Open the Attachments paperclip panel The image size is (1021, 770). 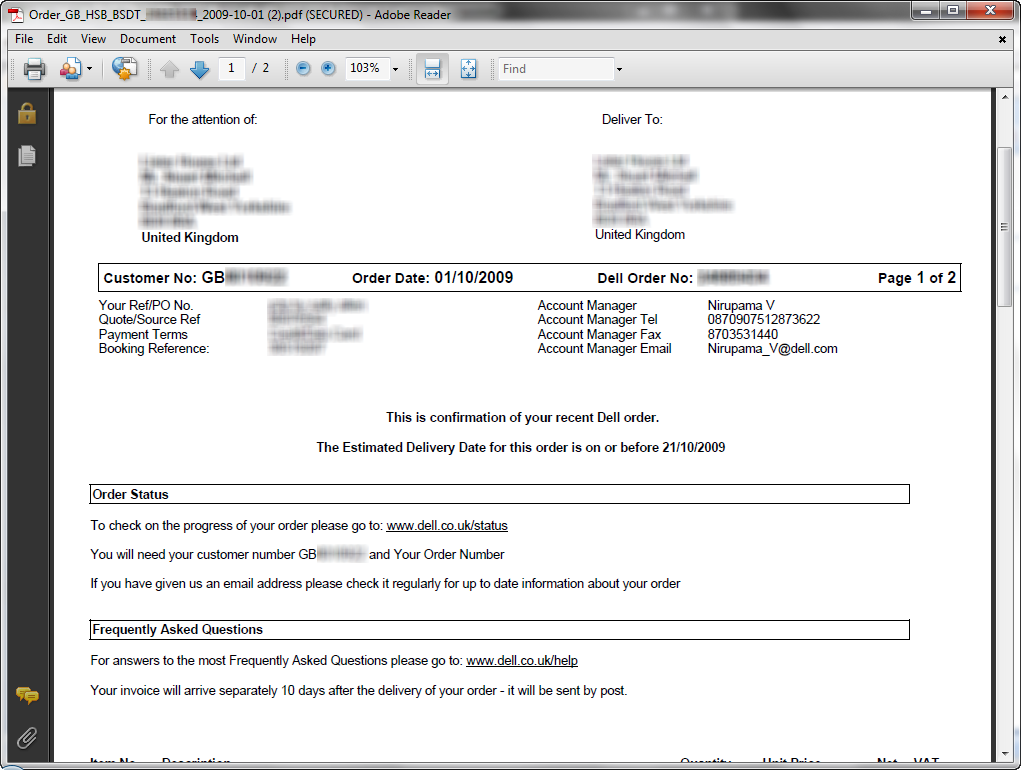click(27, 737)
